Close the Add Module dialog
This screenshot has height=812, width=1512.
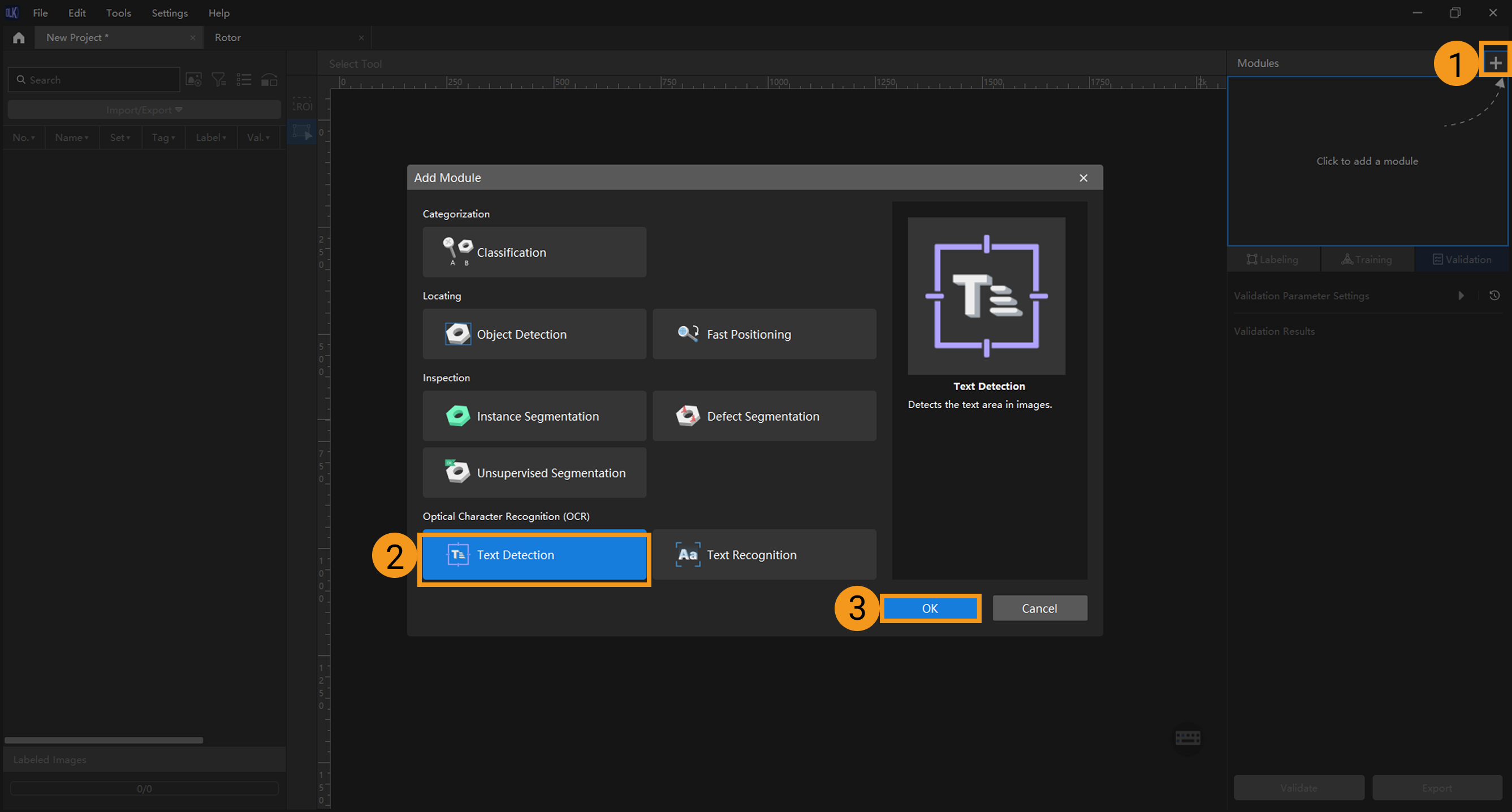pos(1083,178)
